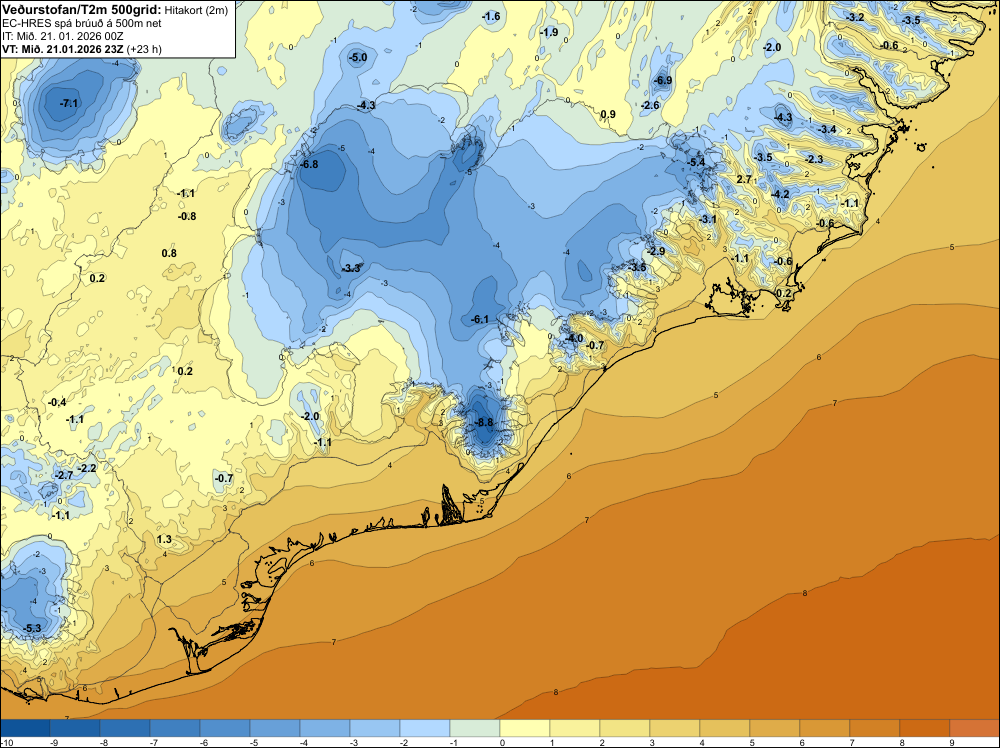Select the 0 legend scale tick label
This screenshot has width=1000, height=748.
pyautogui.click(x=502, y=742)
